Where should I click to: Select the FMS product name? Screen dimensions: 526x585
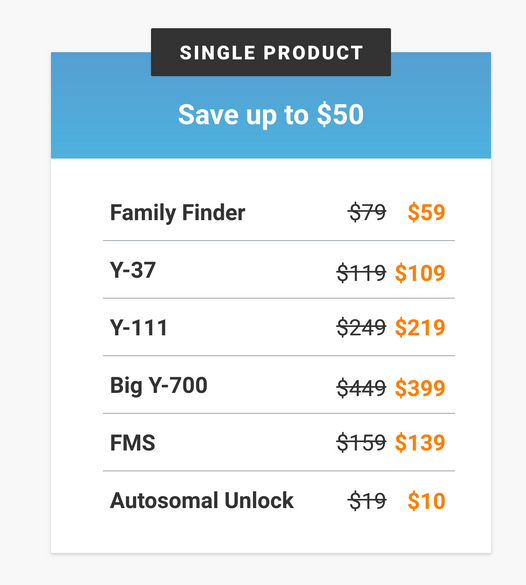[133, 443]
